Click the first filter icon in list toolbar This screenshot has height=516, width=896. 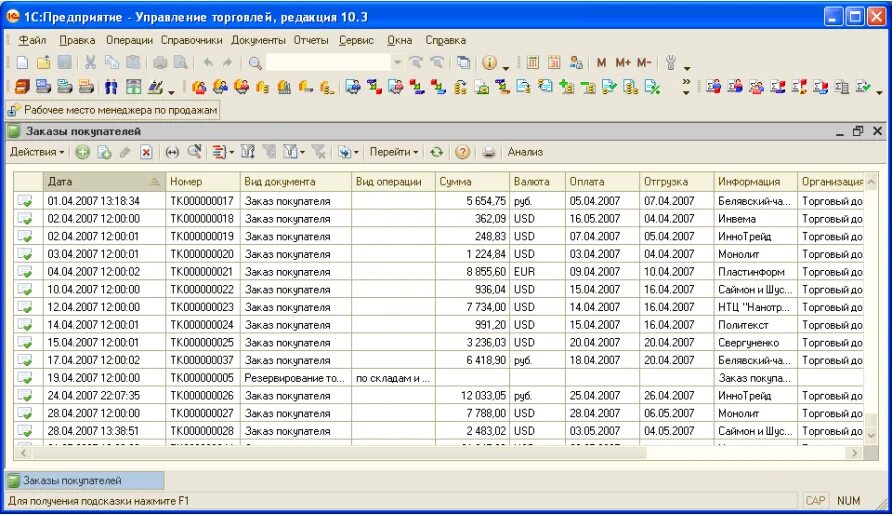247,152
